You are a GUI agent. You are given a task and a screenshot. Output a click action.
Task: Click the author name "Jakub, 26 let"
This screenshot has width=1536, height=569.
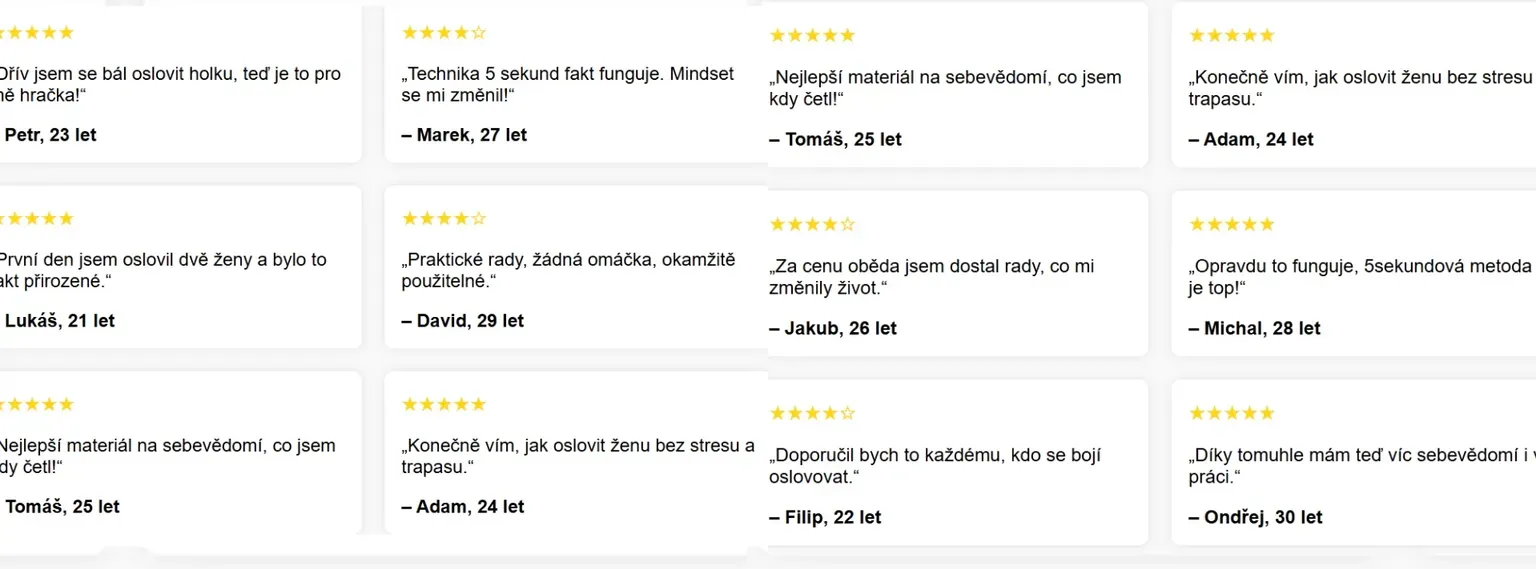coord(832,328)
